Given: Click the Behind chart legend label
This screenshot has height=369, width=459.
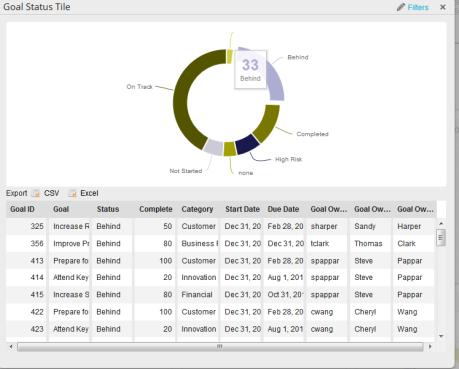Looking at the screenshot, I should point(298,57).
